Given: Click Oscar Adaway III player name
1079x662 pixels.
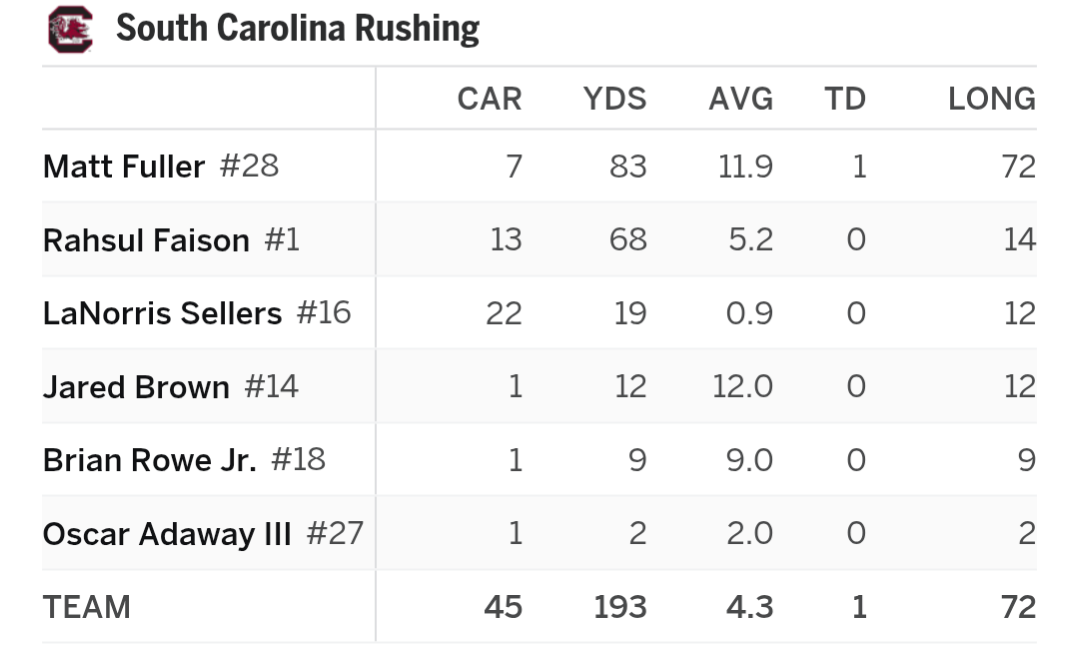Looking at the screenshot, I should 167,534.
